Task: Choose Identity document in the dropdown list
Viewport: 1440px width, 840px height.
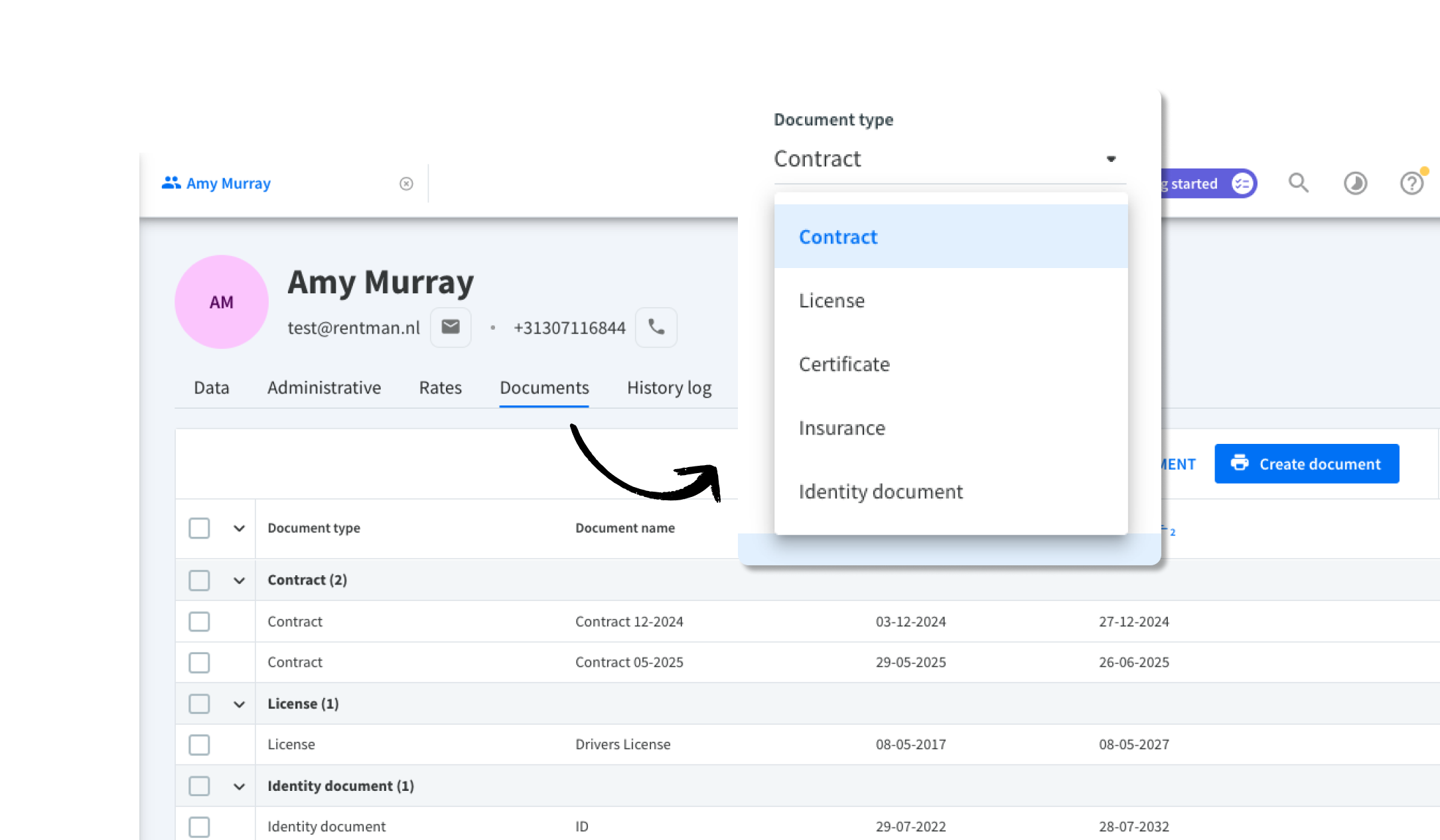Action: [951, 491]
